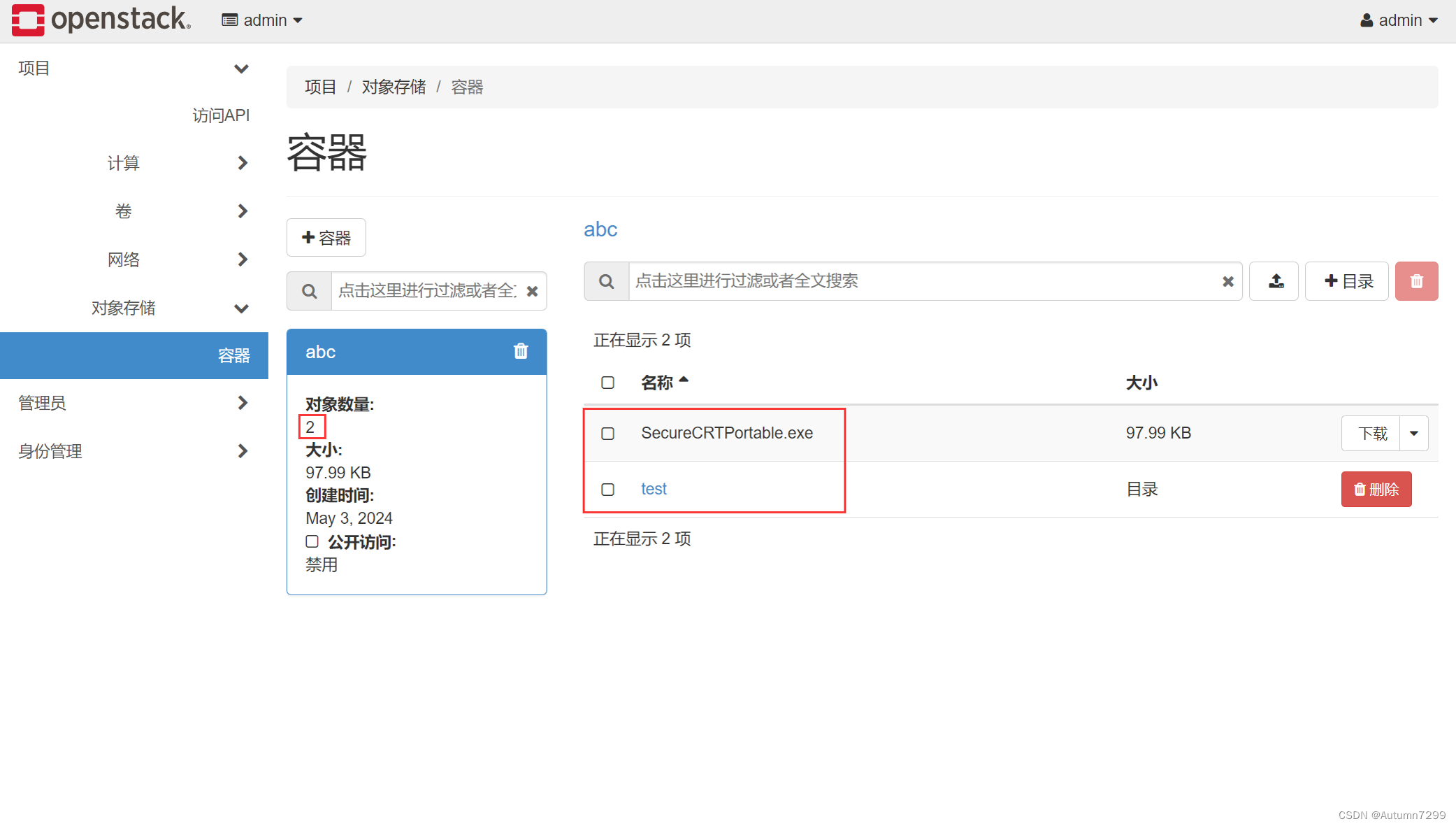
Task: Click the red bulk delete trash button
Action: 1417,281
